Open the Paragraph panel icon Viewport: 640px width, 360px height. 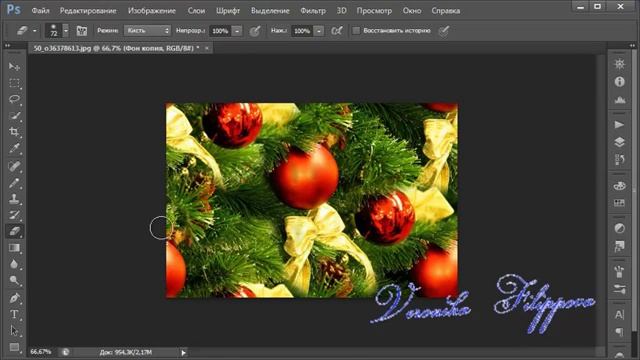(620, 332)
